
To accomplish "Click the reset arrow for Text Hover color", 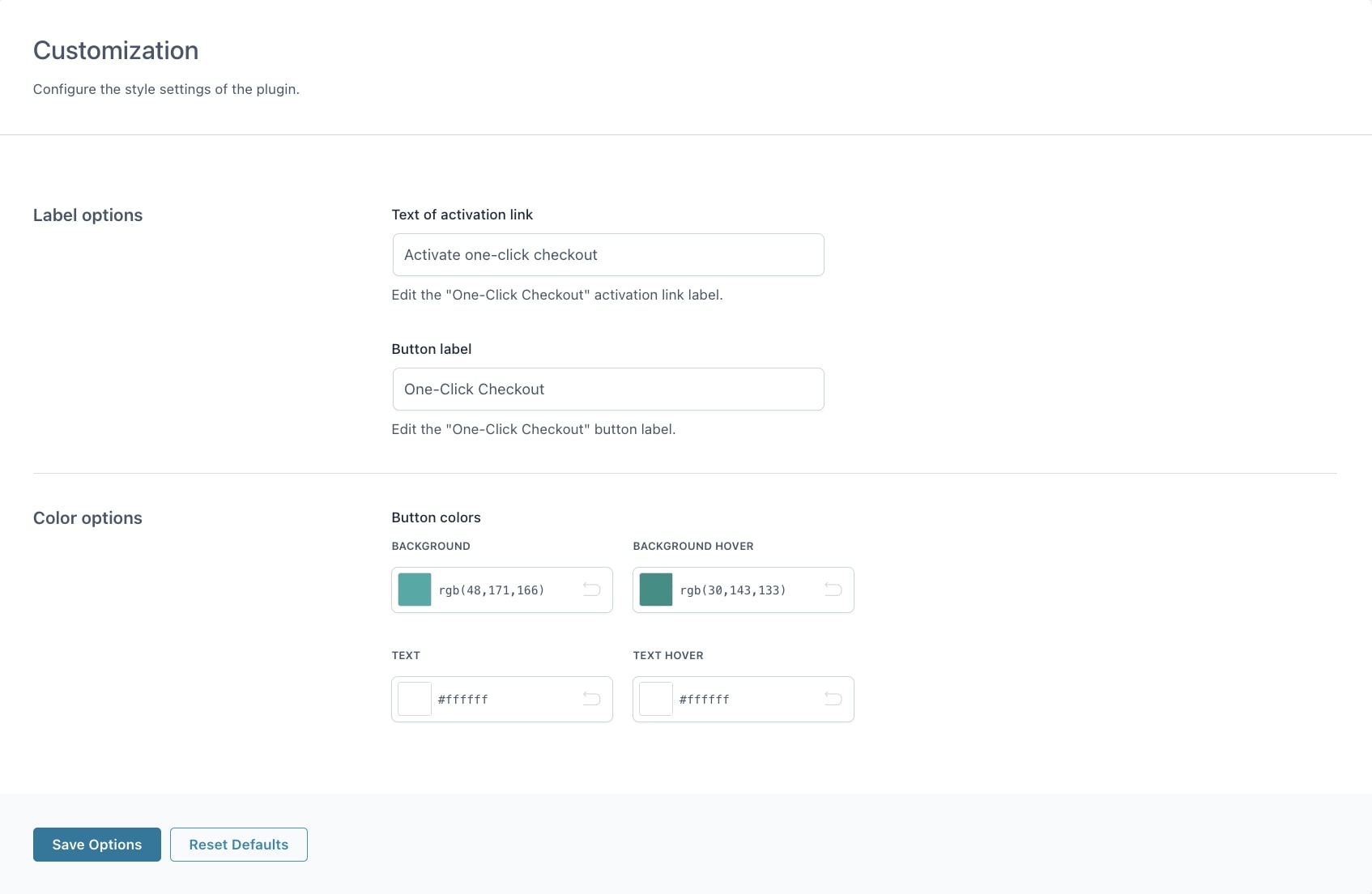I will [x=833, y=699].
